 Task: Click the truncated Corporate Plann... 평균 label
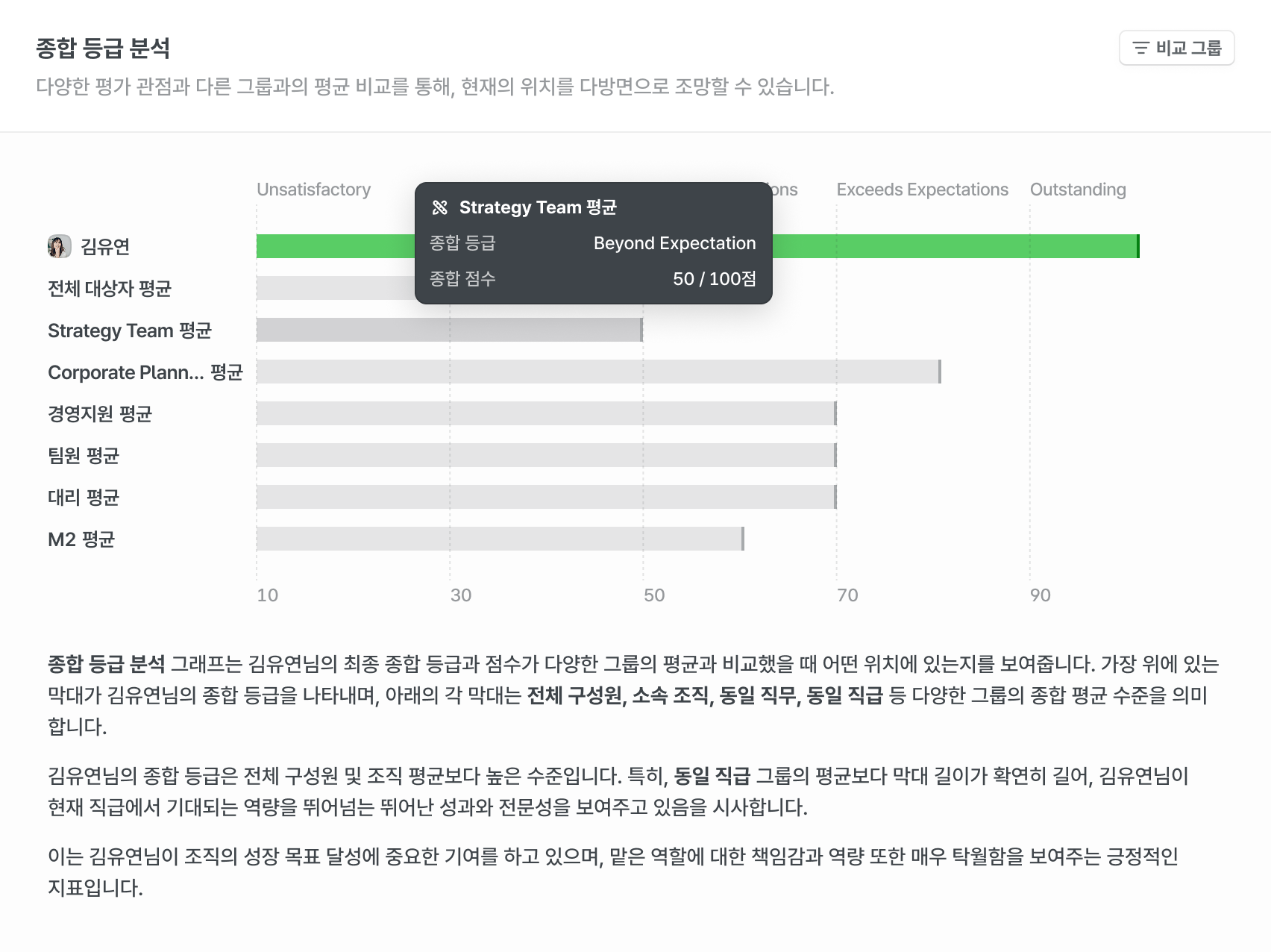click(x=145, y=372)
